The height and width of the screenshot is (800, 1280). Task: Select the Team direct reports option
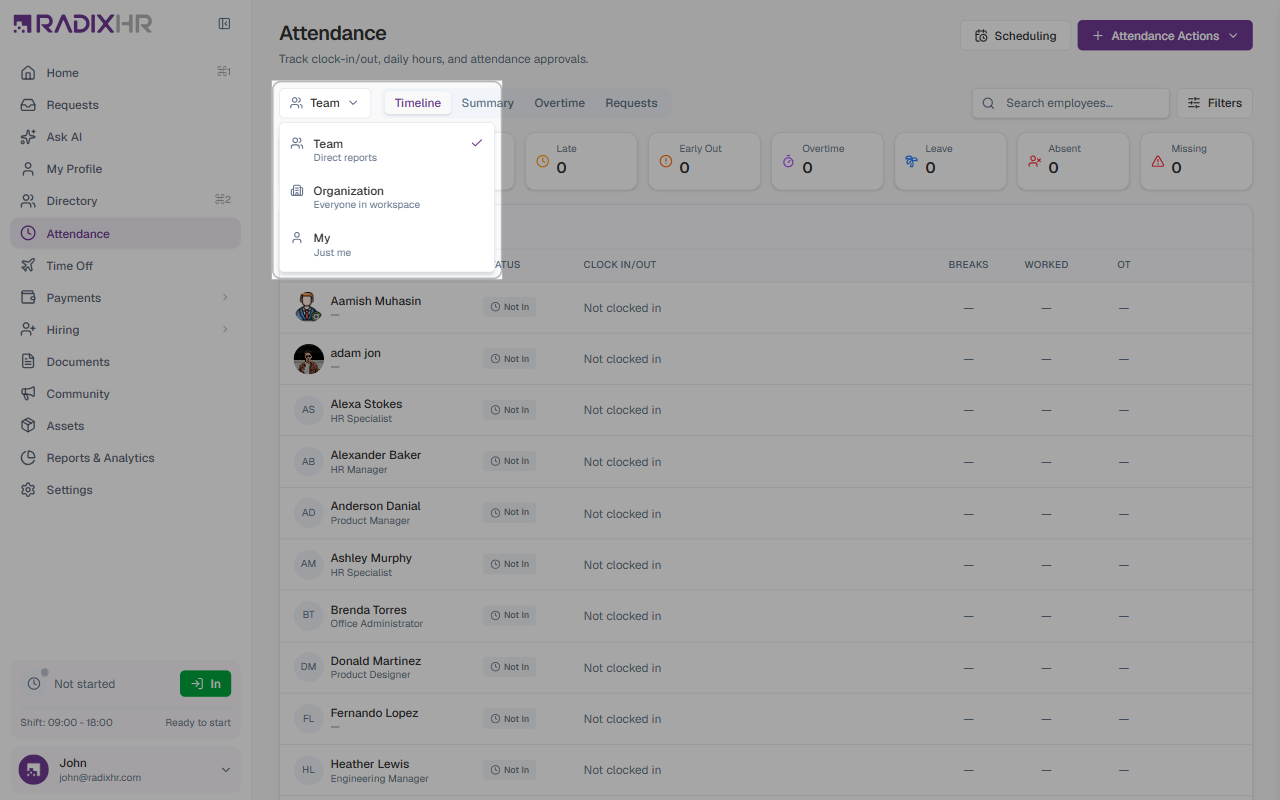387,150
